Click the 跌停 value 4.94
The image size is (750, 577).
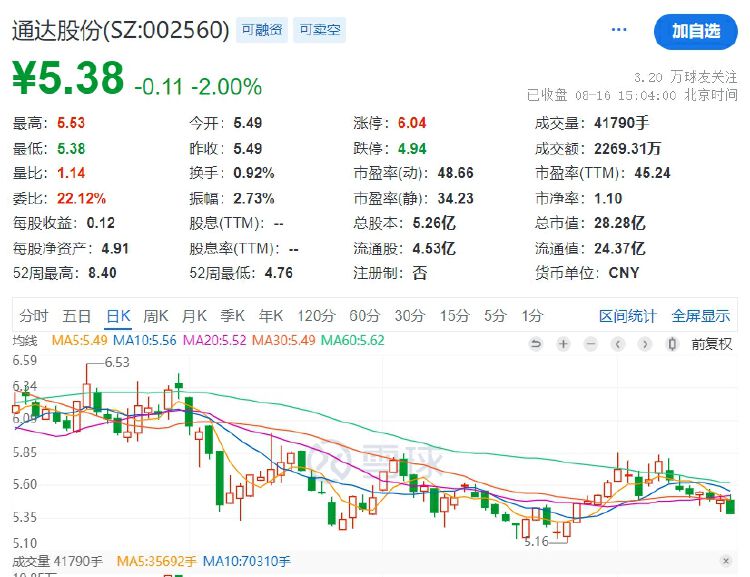[412, 149]
